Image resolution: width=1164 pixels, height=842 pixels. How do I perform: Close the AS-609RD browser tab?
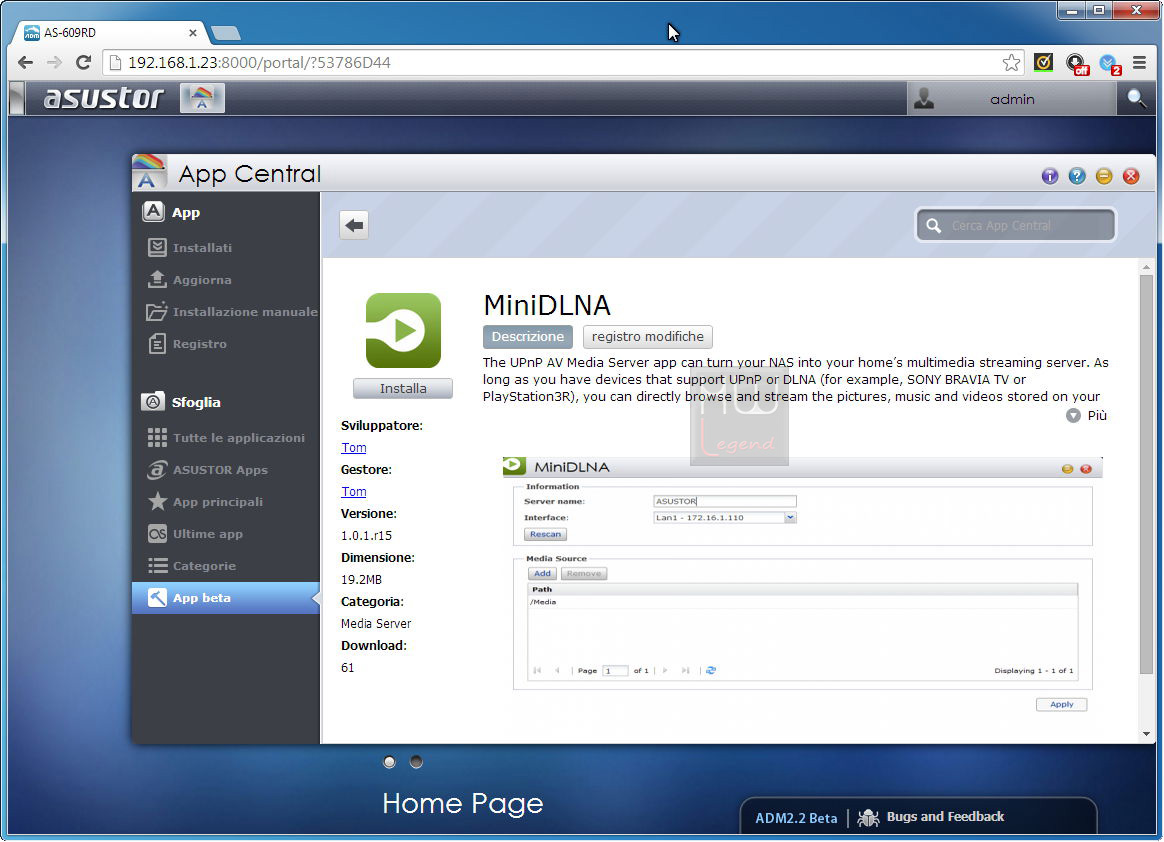point(192,33)
